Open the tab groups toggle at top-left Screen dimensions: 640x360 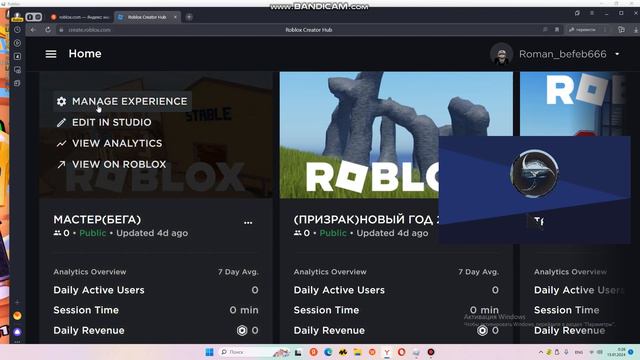coord(34,17)
